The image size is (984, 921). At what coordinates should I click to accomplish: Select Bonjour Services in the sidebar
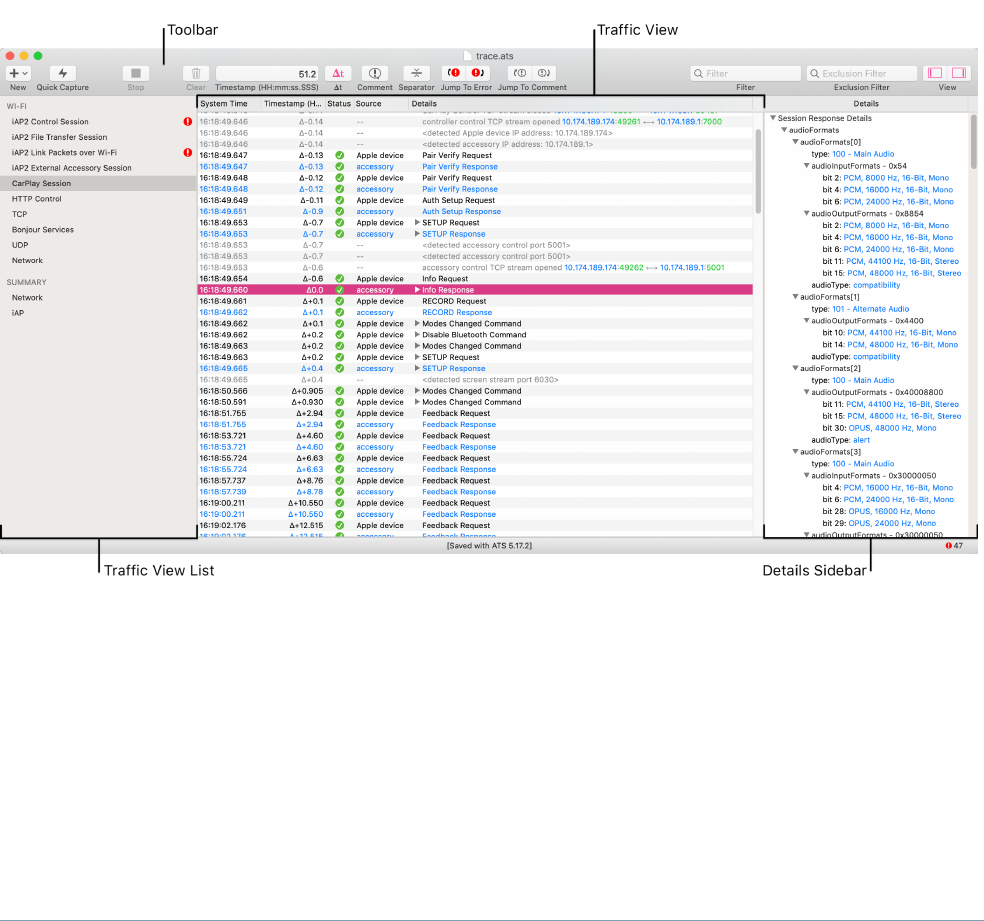tap(42, 229)
